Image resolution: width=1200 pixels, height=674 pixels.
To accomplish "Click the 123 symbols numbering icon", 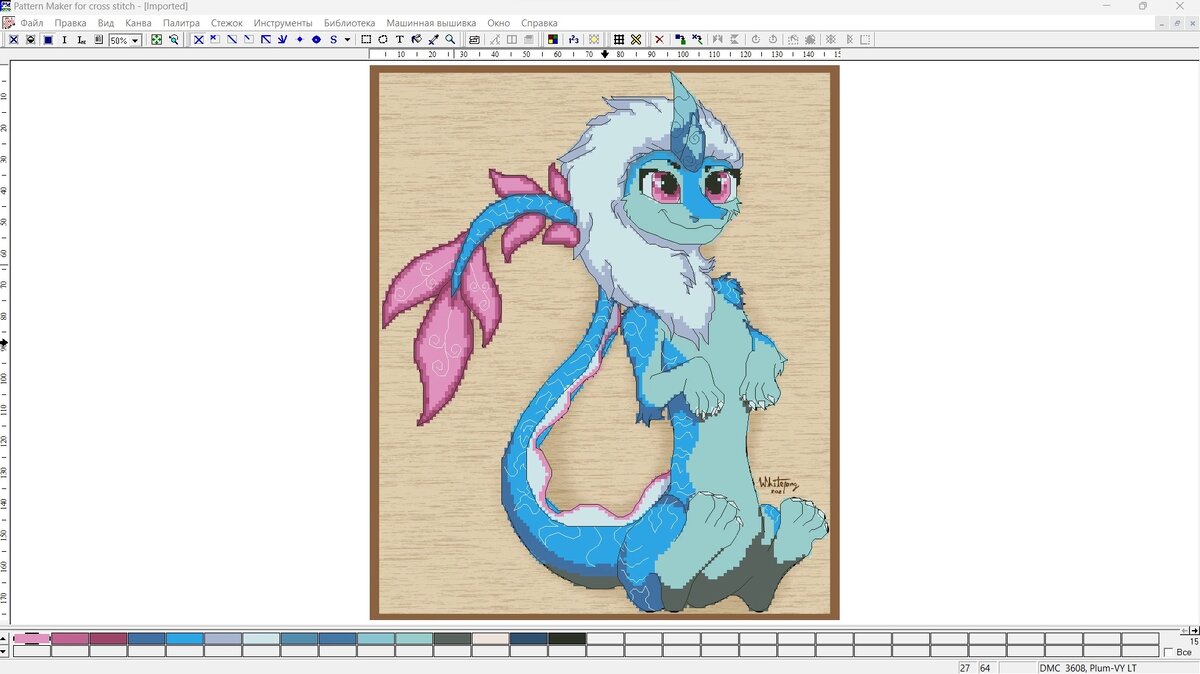I will pyautogui.click(x=573, y=40).
